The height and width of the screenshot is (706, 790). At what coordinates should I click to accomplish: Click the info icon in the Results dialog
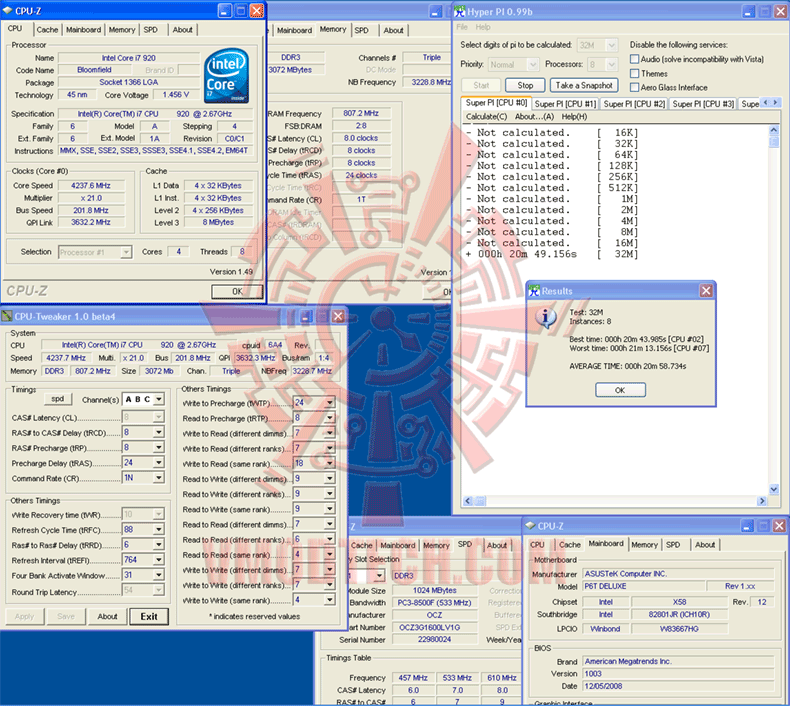(x=546, y=317)
